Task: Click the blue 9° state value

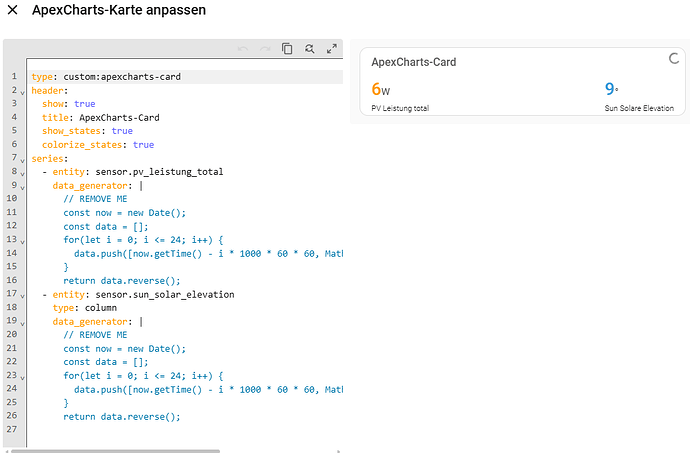Action: (611, 89)
